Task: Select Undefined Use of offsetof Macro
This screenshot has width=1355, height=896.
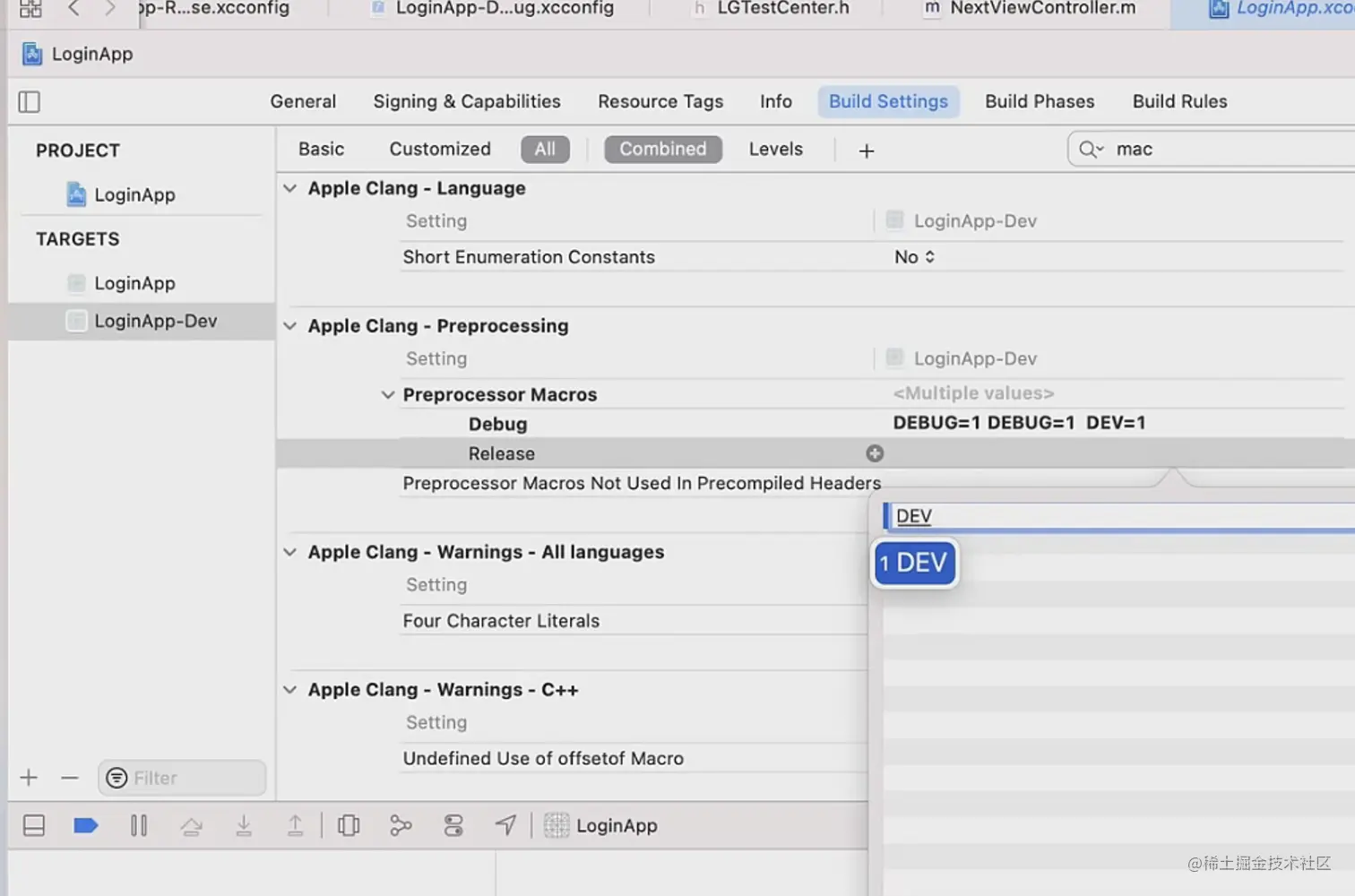Action: click(x=543, y=758)
